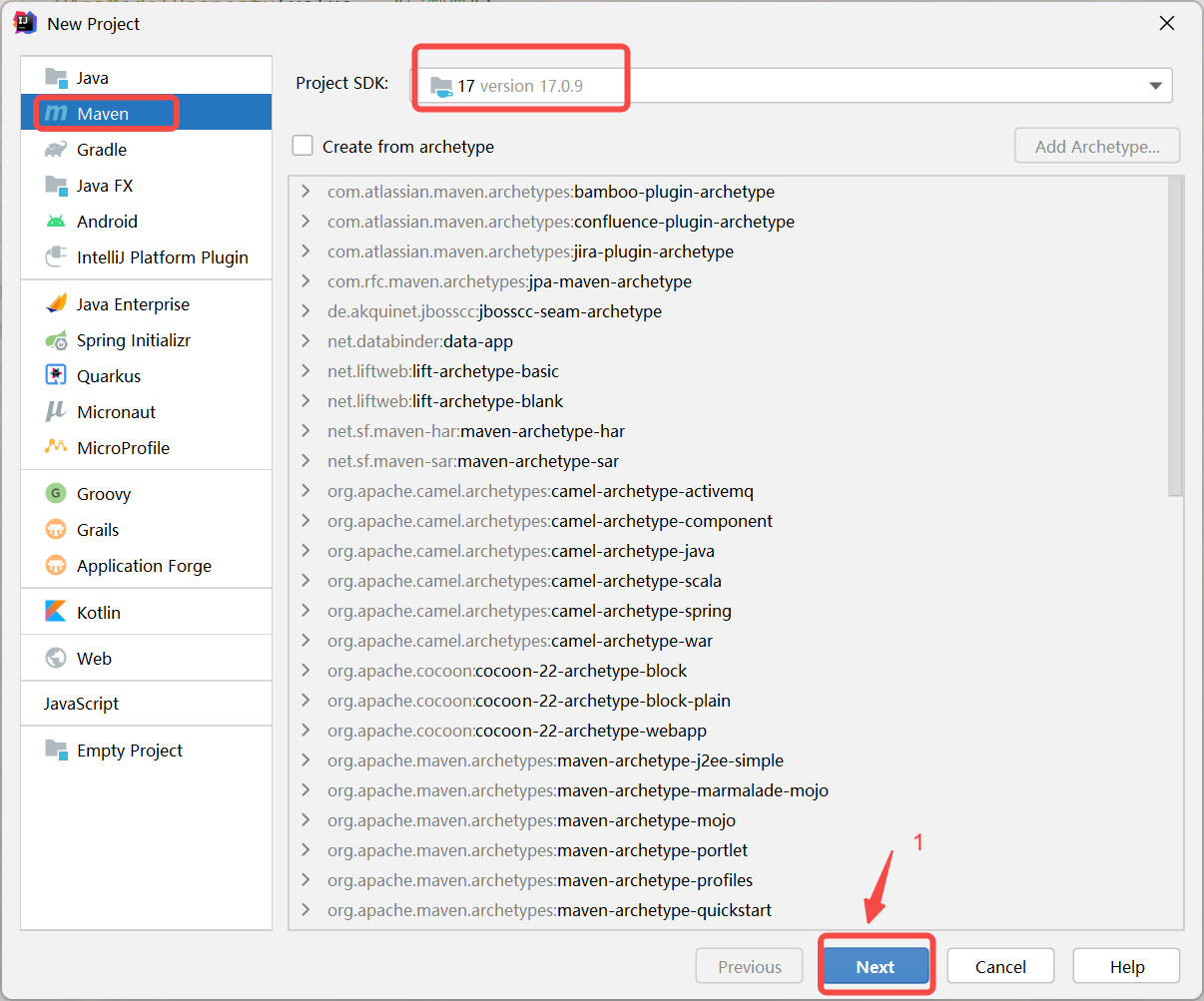
Task: Click Add Archetype... button
Action: point(1097,146)
